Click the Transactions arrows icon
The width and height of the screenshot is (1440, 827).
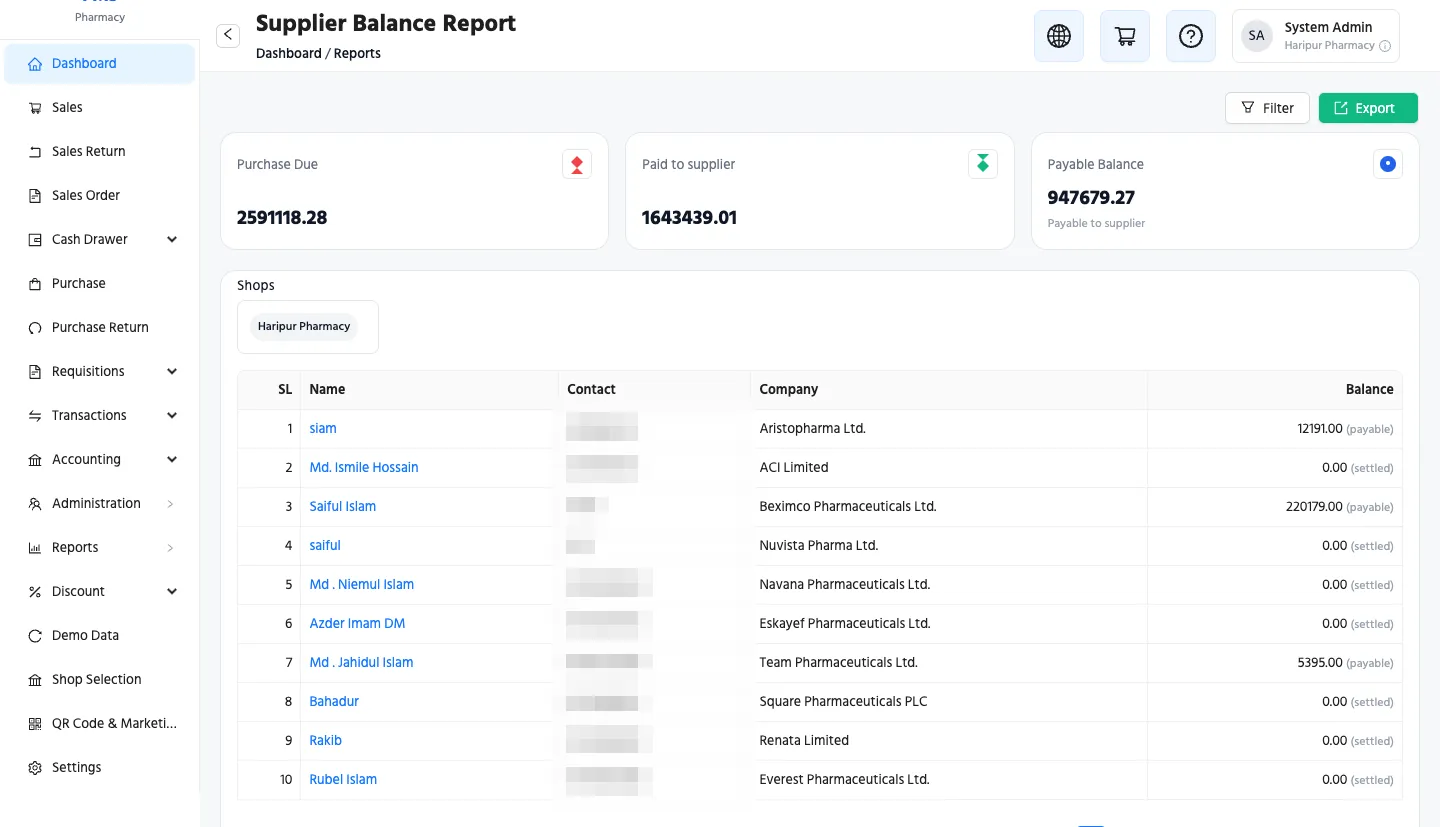35,416
